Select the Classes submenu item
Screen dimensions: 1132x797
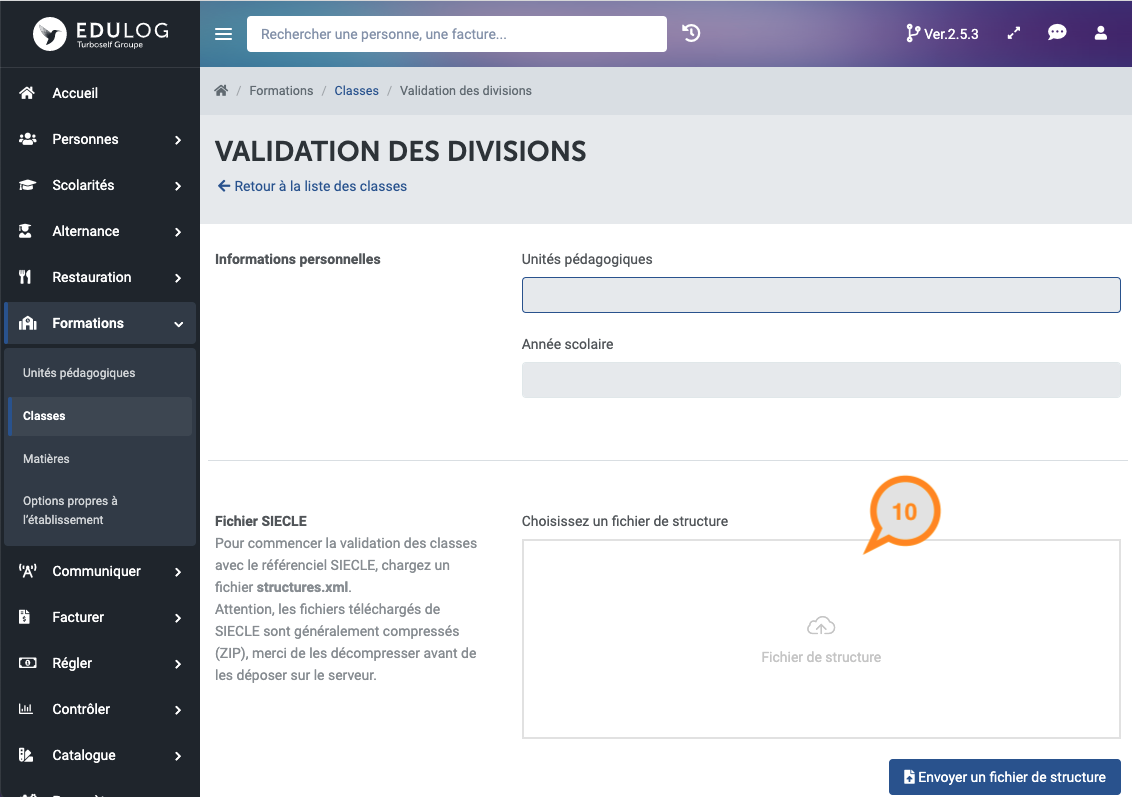point(100,416)
